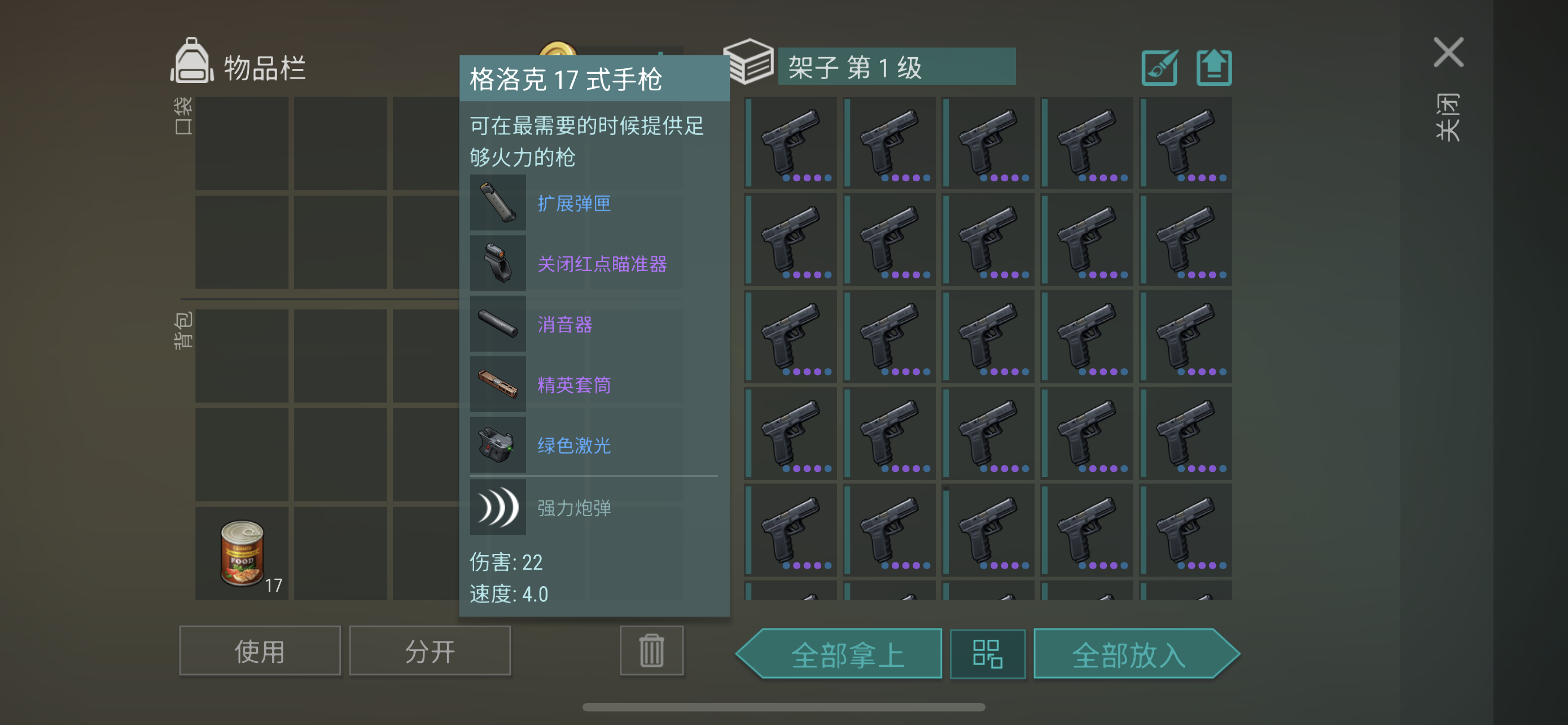Select the red dot sight attachment icon

pyautogui.click(x=498, y=263)
